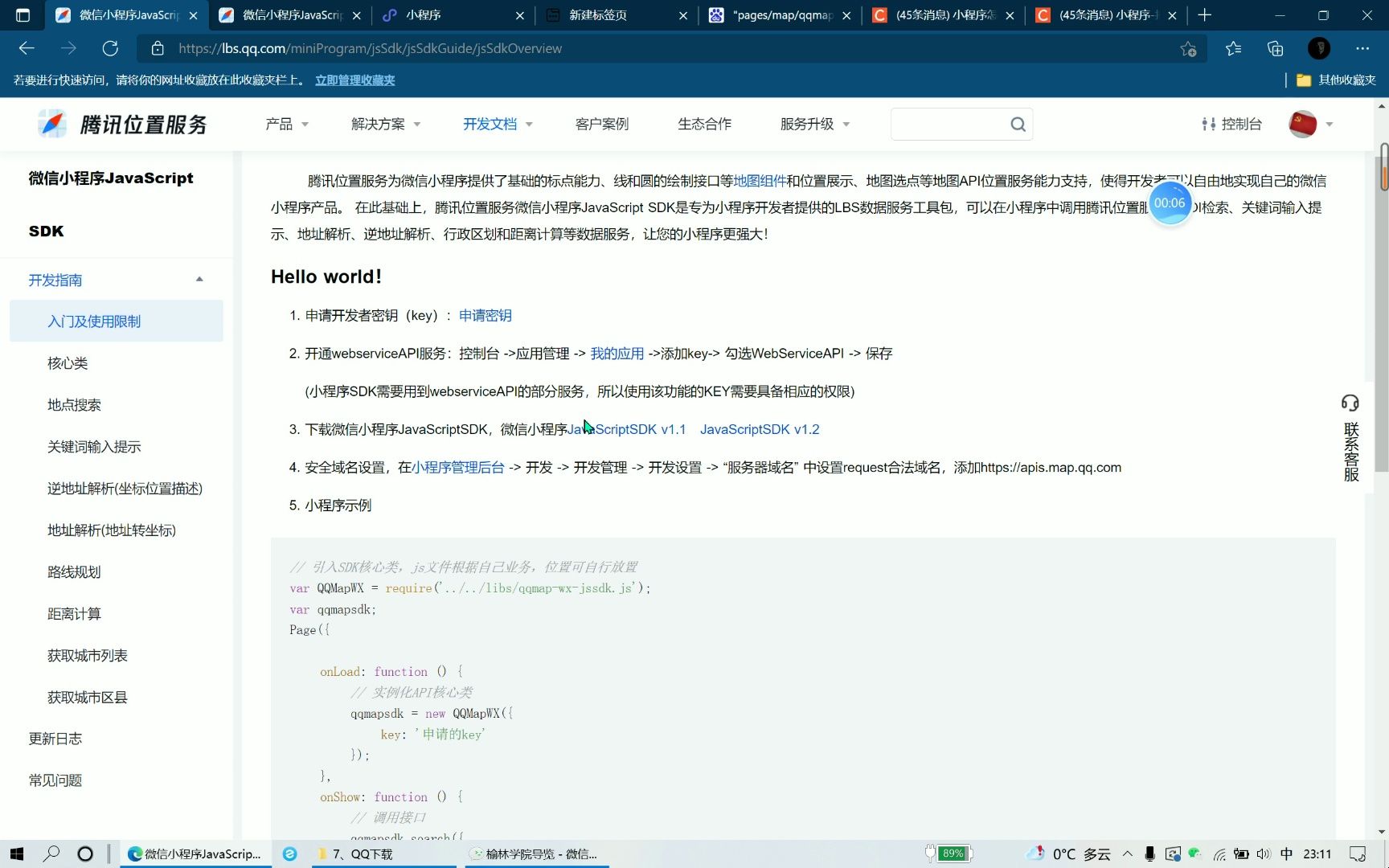Click the Tencent Location Service logo
The width and height of the screenshot is (1389, 868).
122,125
